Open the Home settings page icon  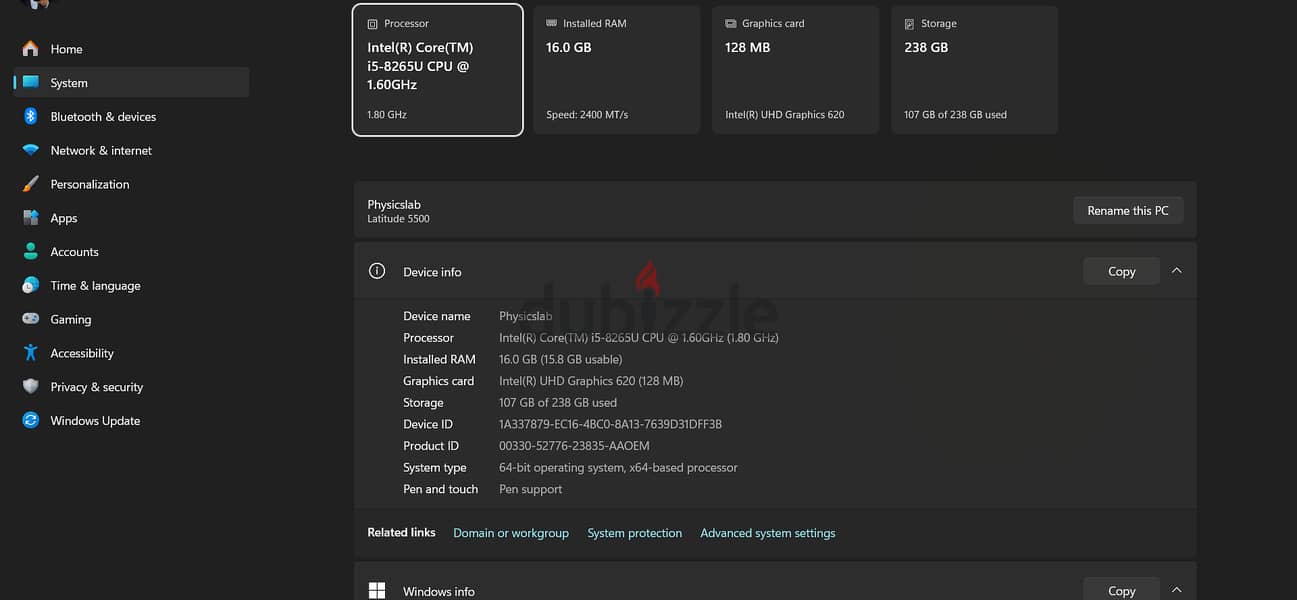point(30,49)
